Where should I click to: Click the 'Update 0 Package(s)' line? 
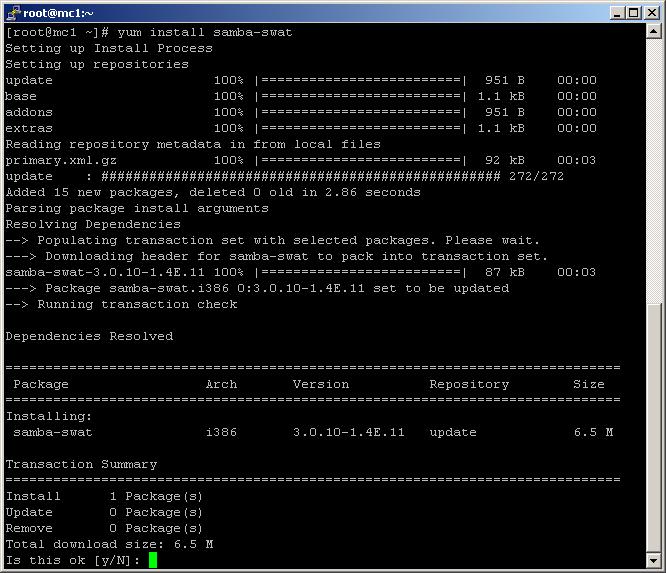point(104,513)
